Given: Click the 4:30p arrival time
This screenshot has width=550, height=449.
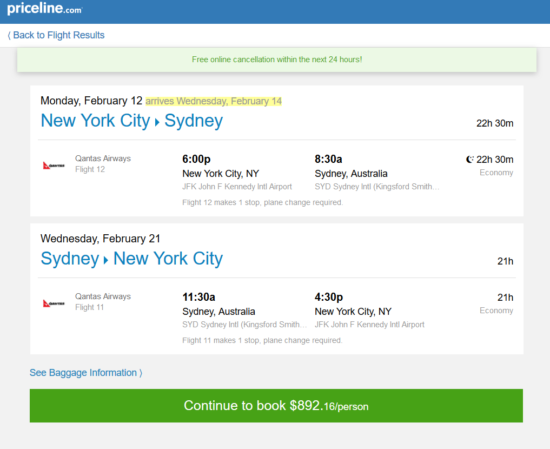Looking at the screenshot, I should tap(329, 297).
